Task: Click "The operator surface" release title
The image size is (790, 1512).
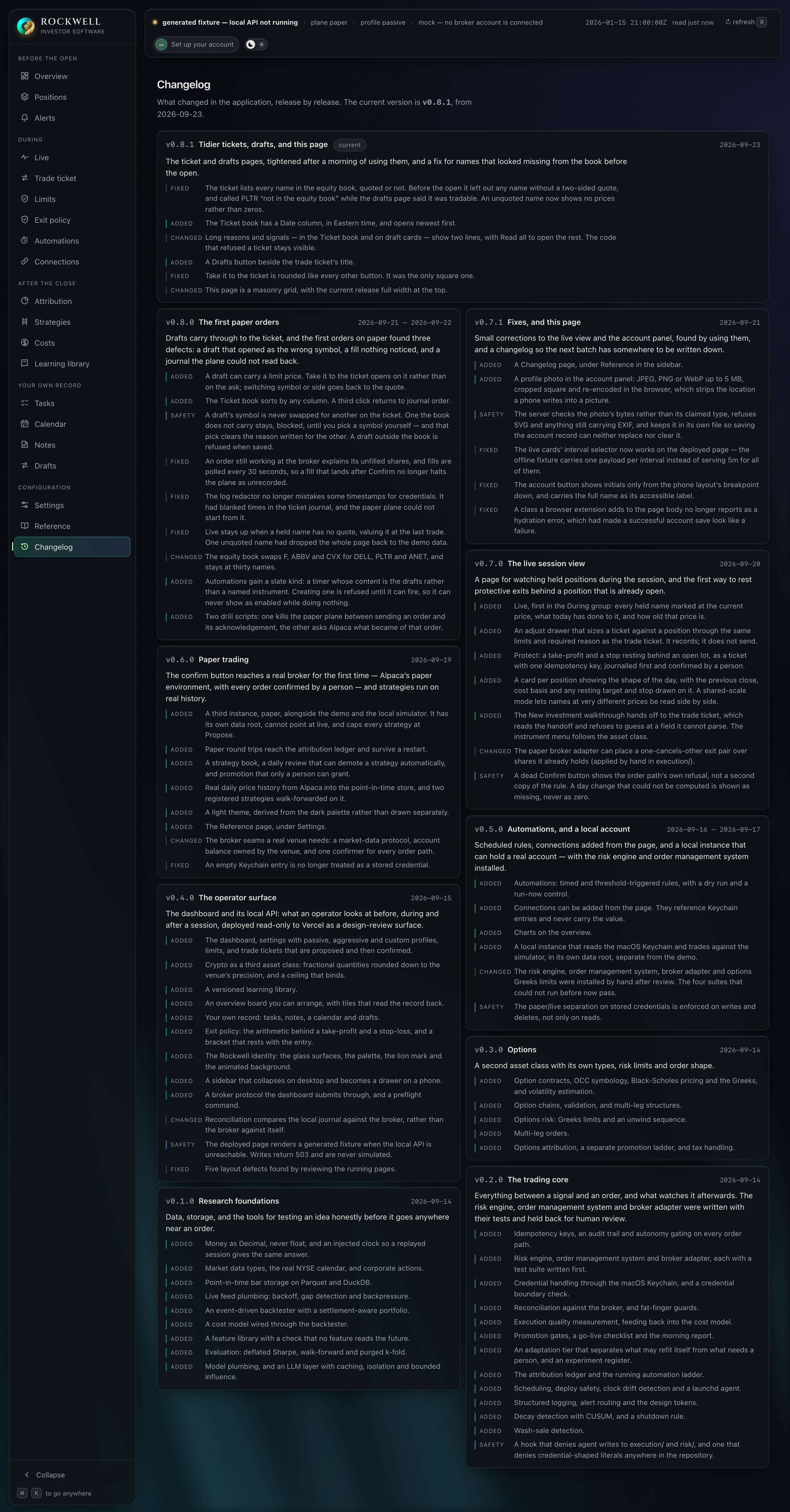Action: pyautogui.click(x=237, y=898)
